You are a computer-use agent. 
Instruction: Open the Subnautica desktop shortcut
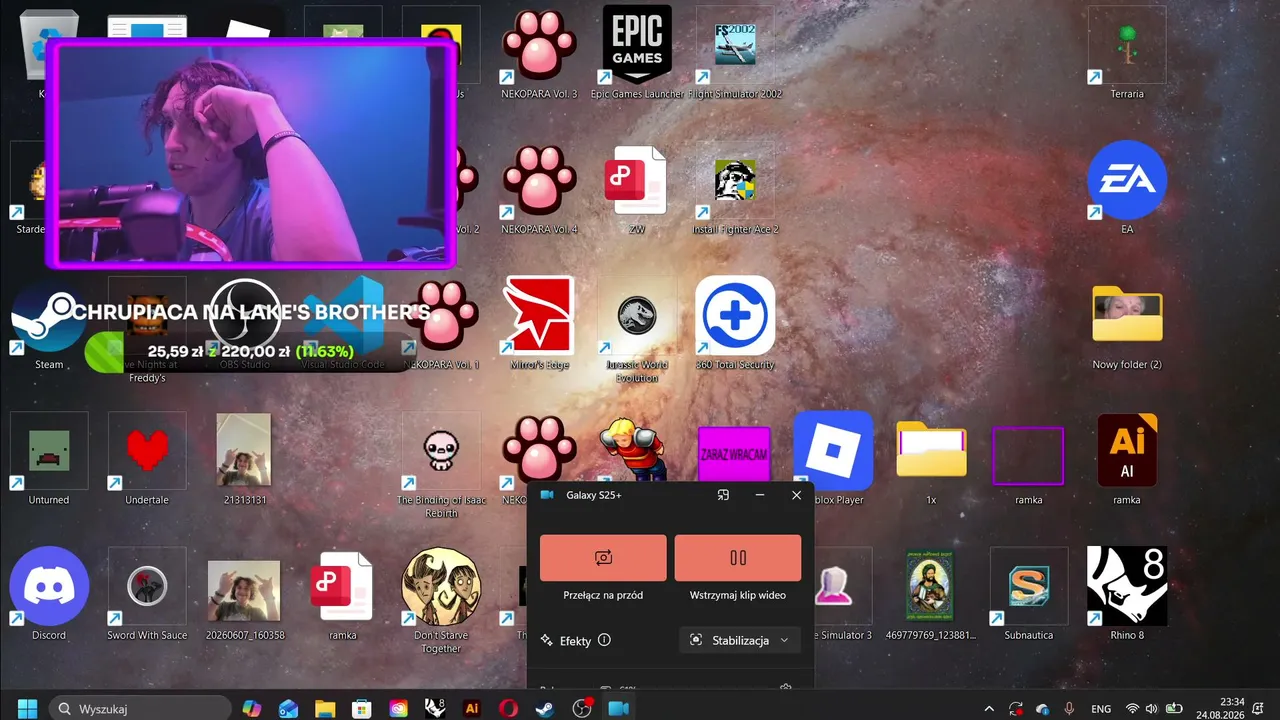click(x=1029, y=594)
